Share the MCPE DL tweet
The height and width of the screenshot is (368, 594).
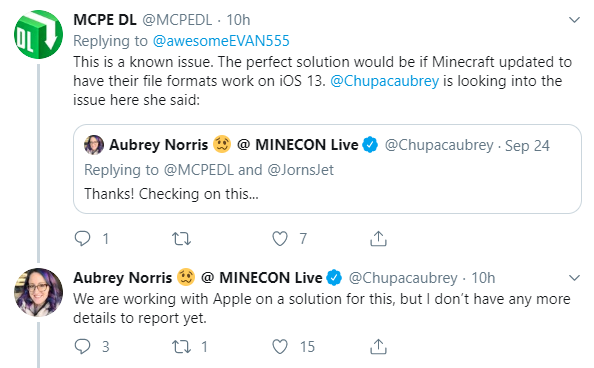click(x=378, y=238)
